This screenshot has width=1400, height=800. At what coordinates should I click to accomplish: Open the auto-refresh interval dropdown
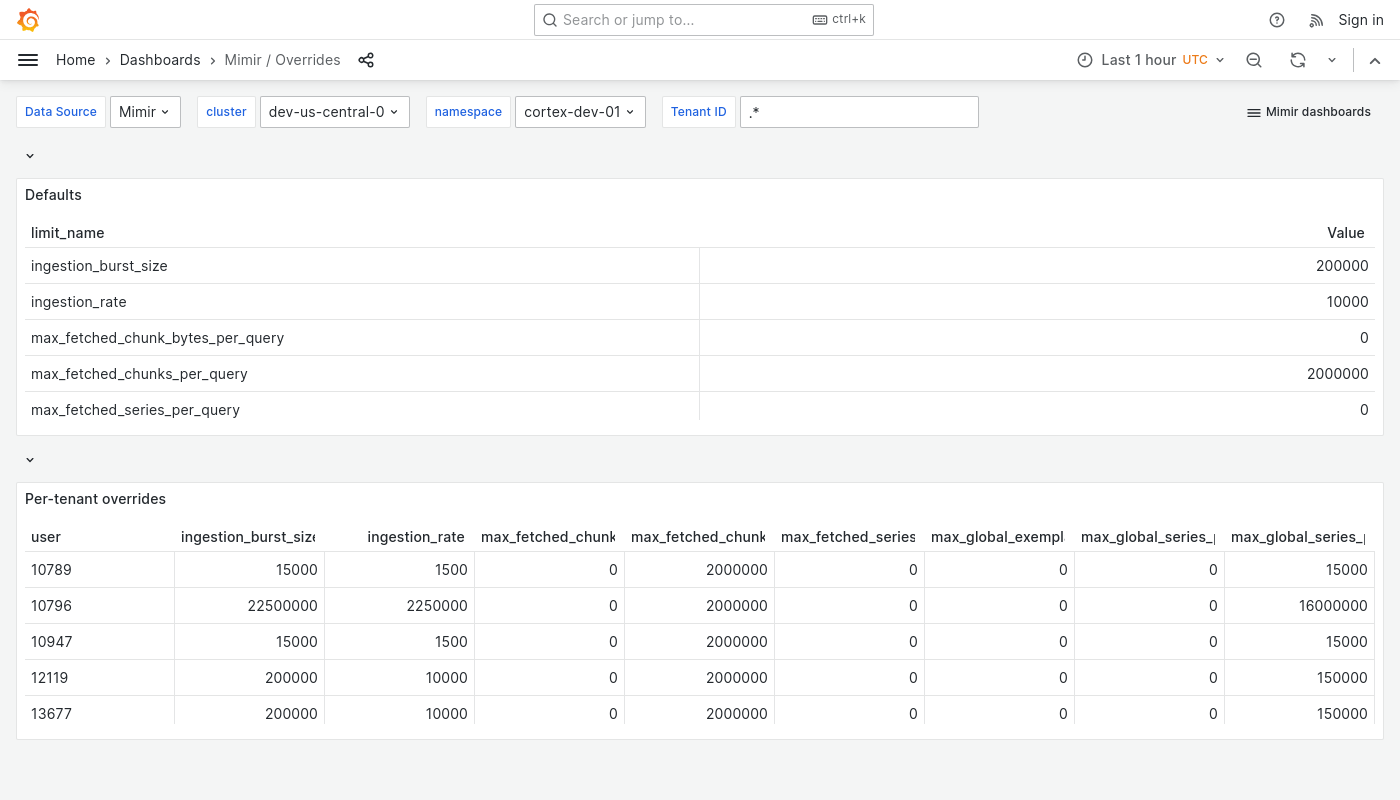point(1332,60)
